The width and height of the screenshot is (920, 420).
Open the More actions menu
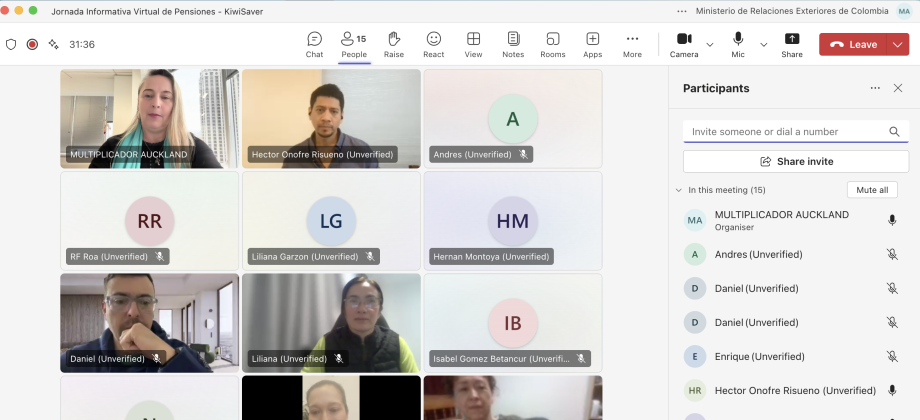coord(632,45)
